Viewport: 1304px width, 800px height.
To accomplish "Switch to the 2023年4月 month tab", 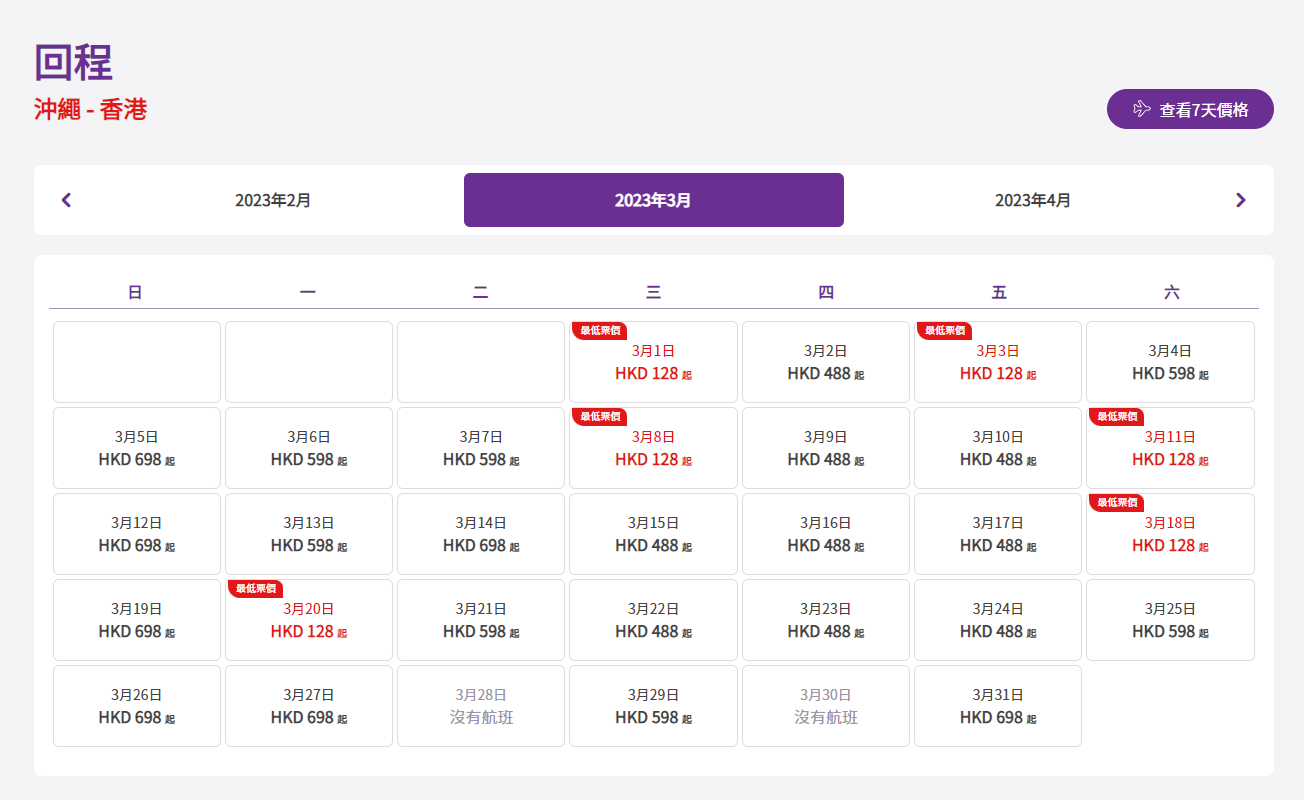I will [1032, 200].
